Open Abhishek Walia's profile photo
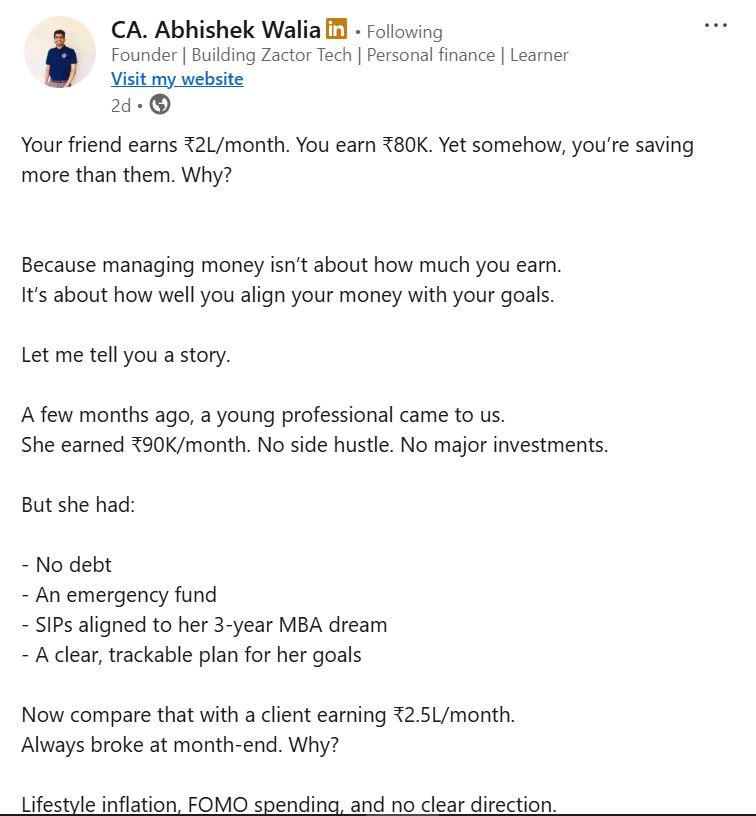This screenshot has width=756, height=816. click(60, 52)
